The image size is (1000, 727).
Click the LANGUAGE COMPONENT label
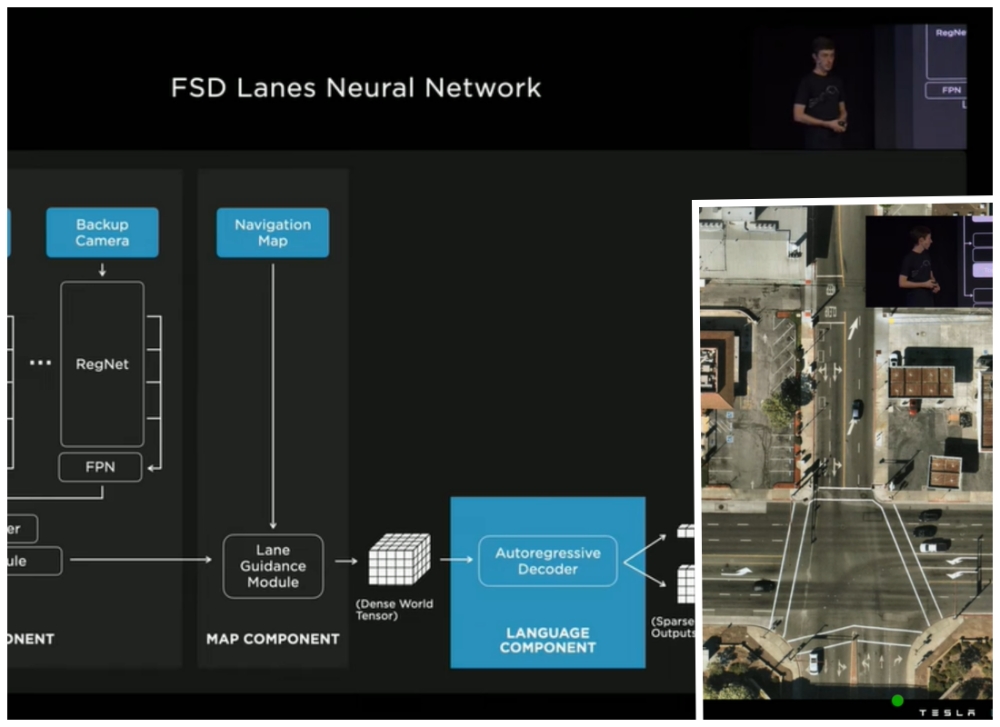coord(548,640)
